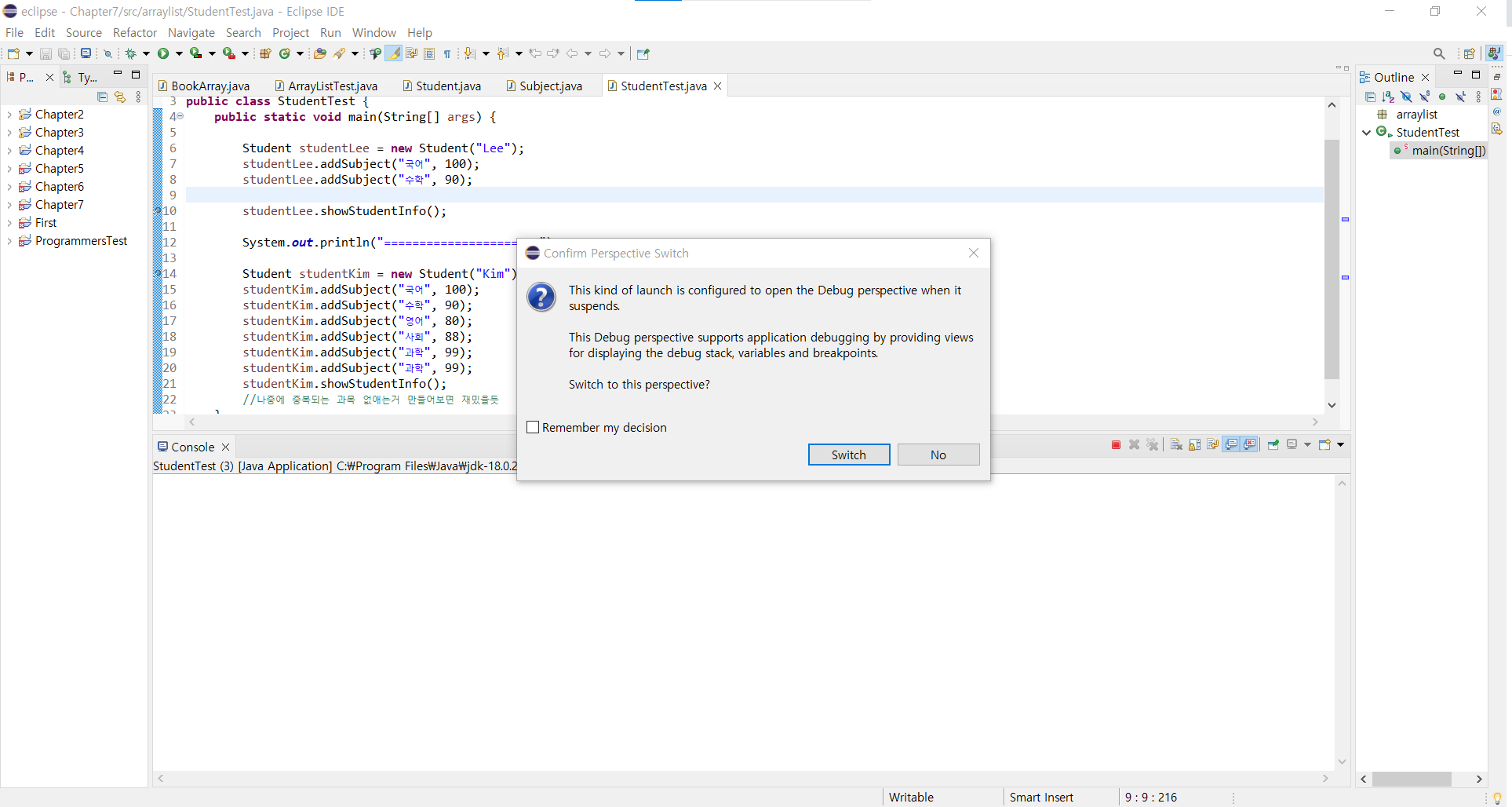This screenshot has height=807, width=1512.
Task: Close the Confirm Perspective Switch dialog
Action: click(x=974, y=253)
